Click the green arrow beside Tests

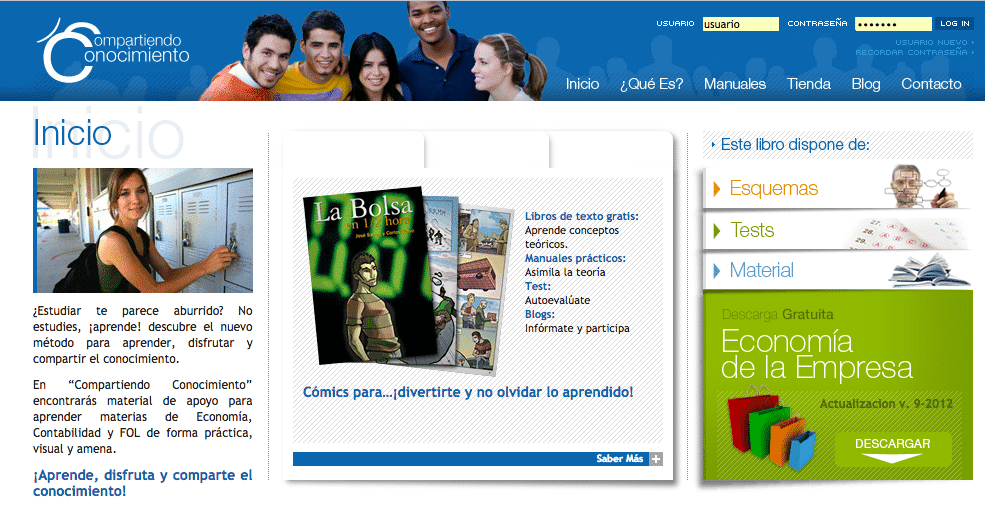pos(717,231)
